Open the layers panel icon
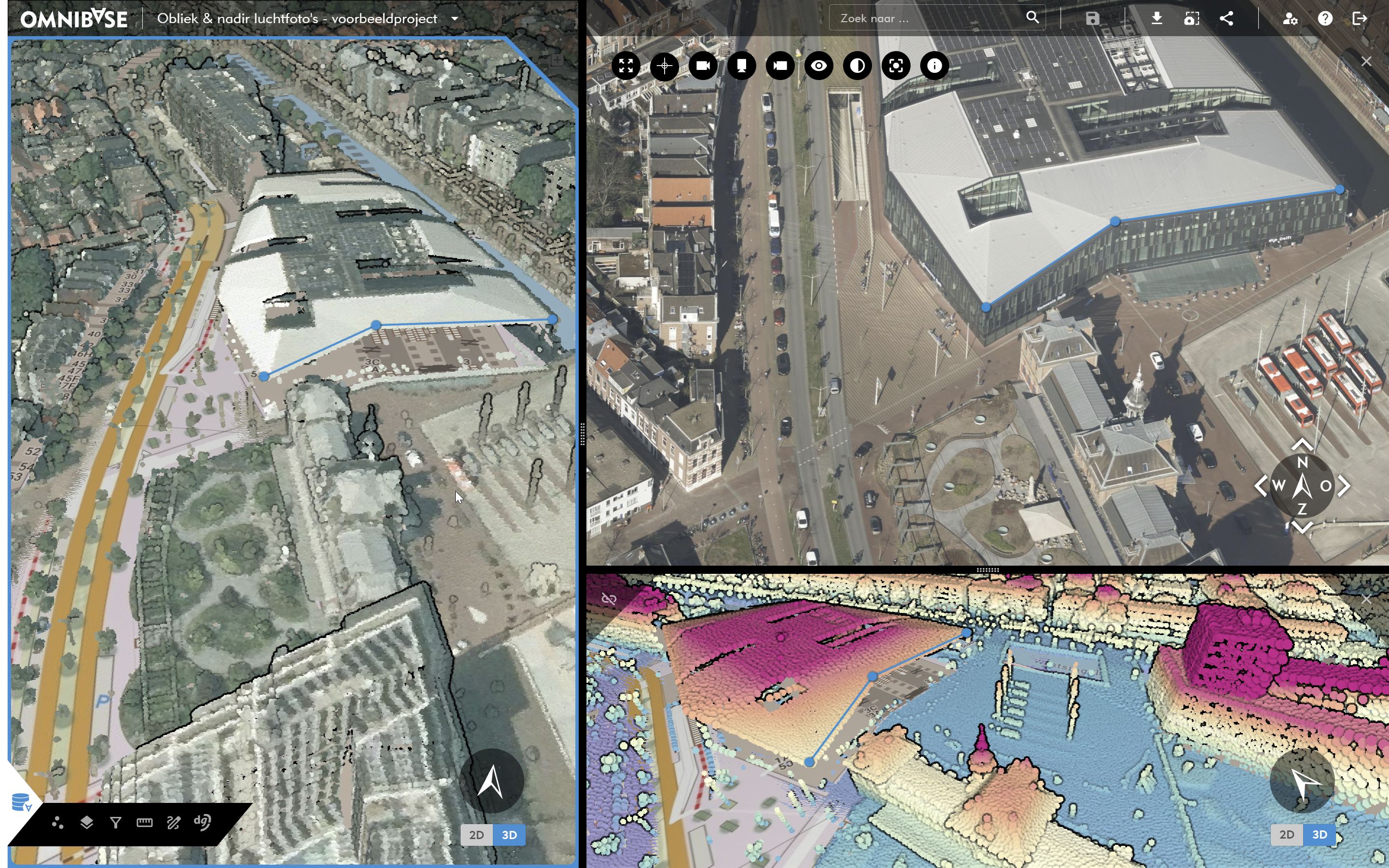Screen dimensions: 1389x868 coord(87,823)
